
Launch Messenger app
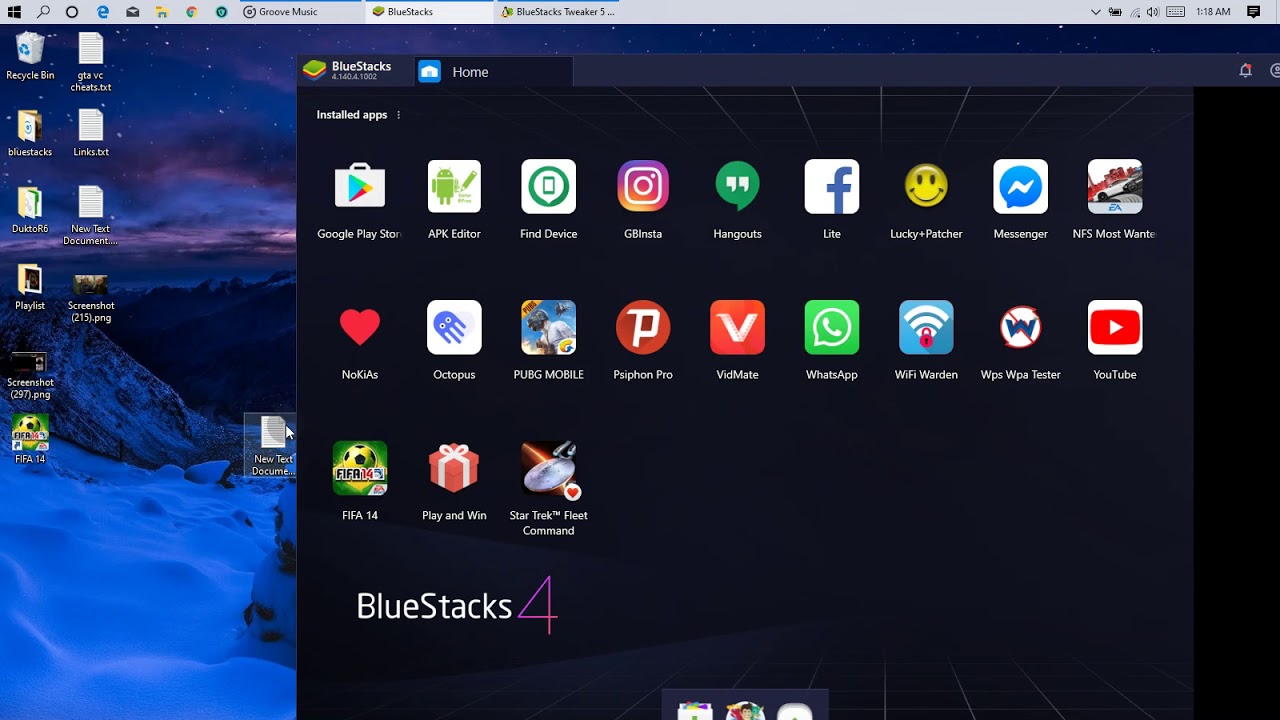coord(1020,187)
